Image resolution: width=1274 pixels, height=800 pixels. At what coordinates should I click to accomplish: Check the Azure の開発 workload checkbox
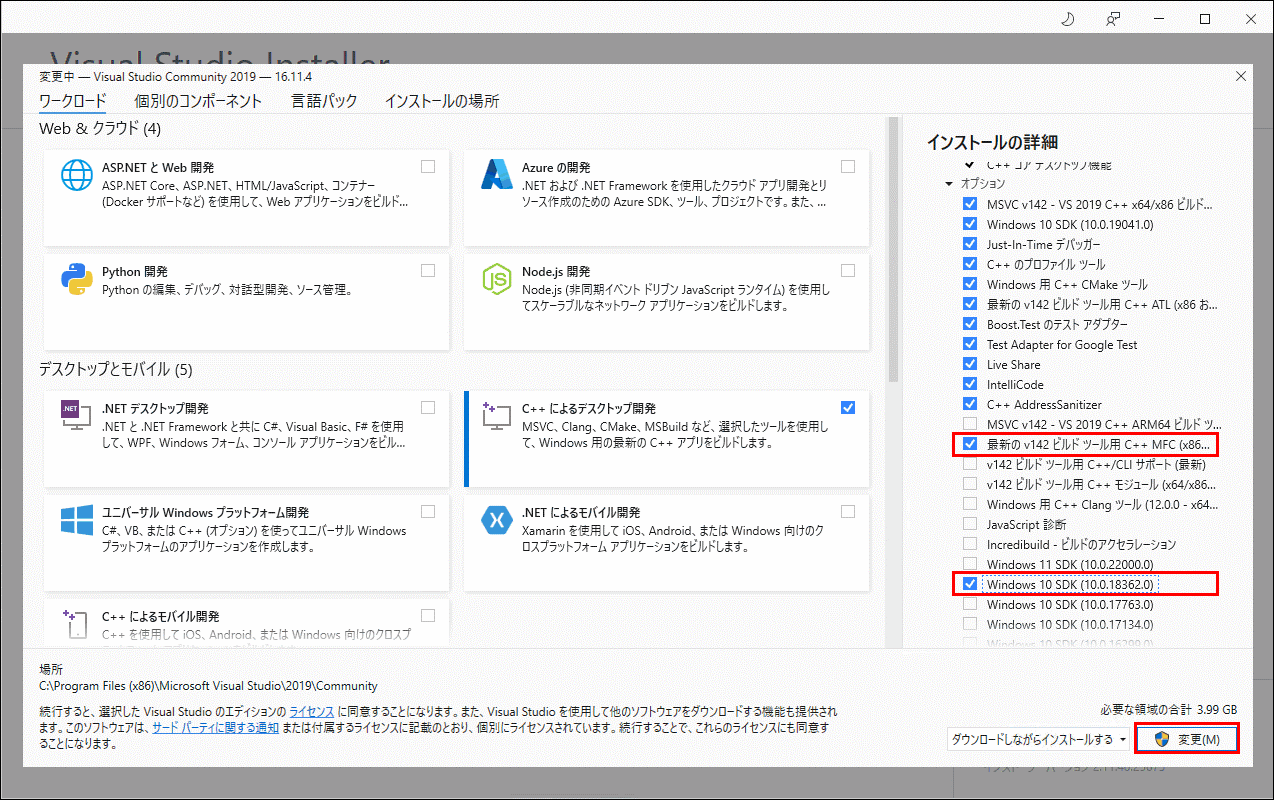(x=848, y=167)
